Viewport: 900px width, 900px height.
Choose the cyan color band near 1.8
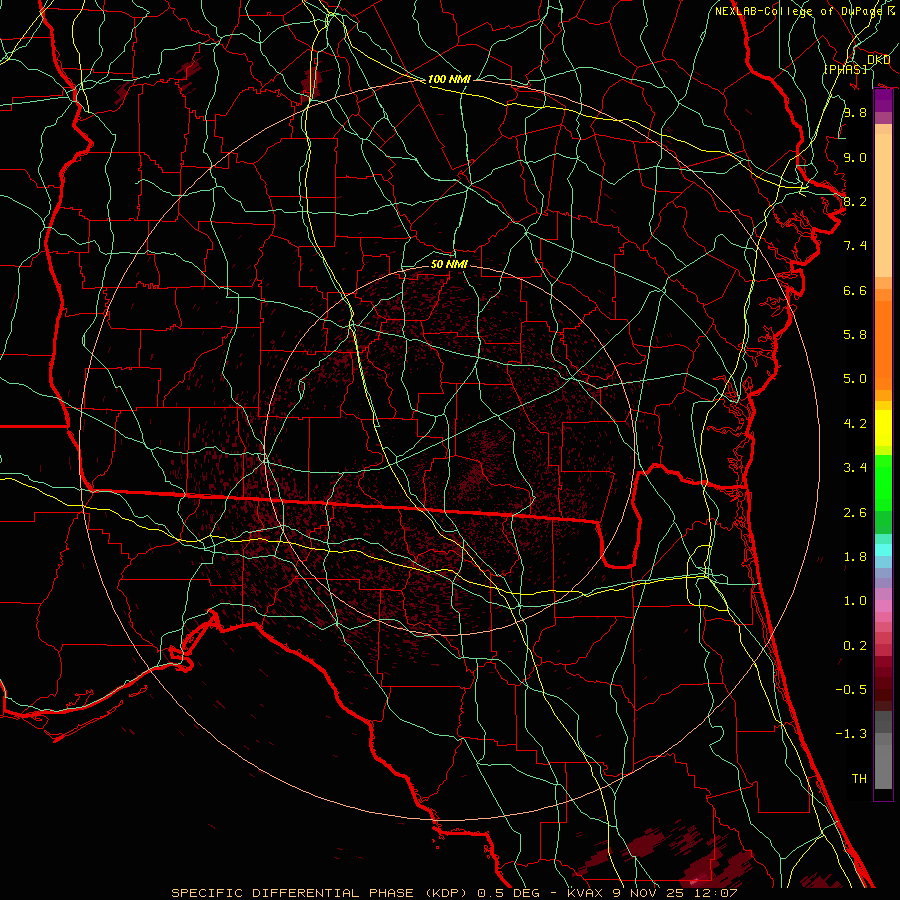point(883,548)
